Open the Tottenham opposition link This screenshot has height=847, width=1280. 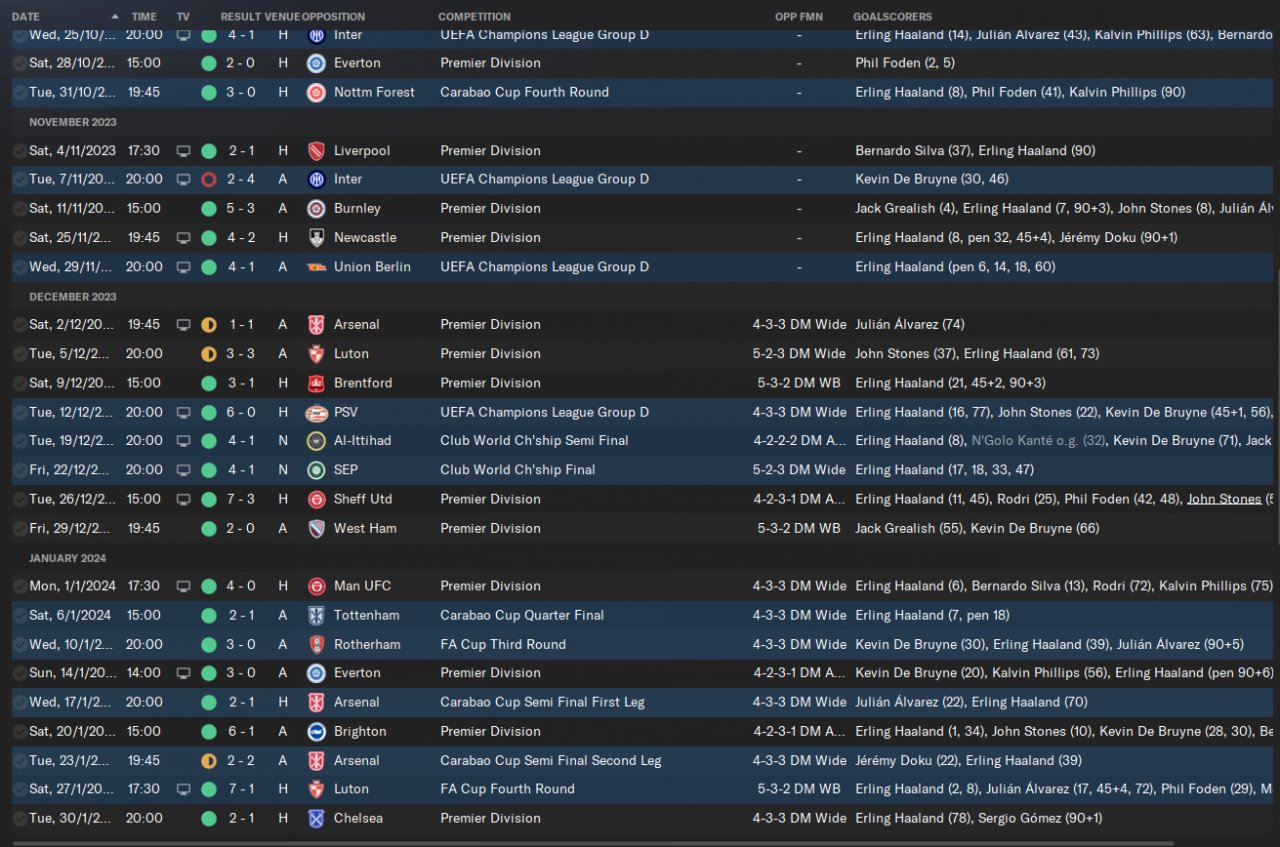tap(366, 615)
